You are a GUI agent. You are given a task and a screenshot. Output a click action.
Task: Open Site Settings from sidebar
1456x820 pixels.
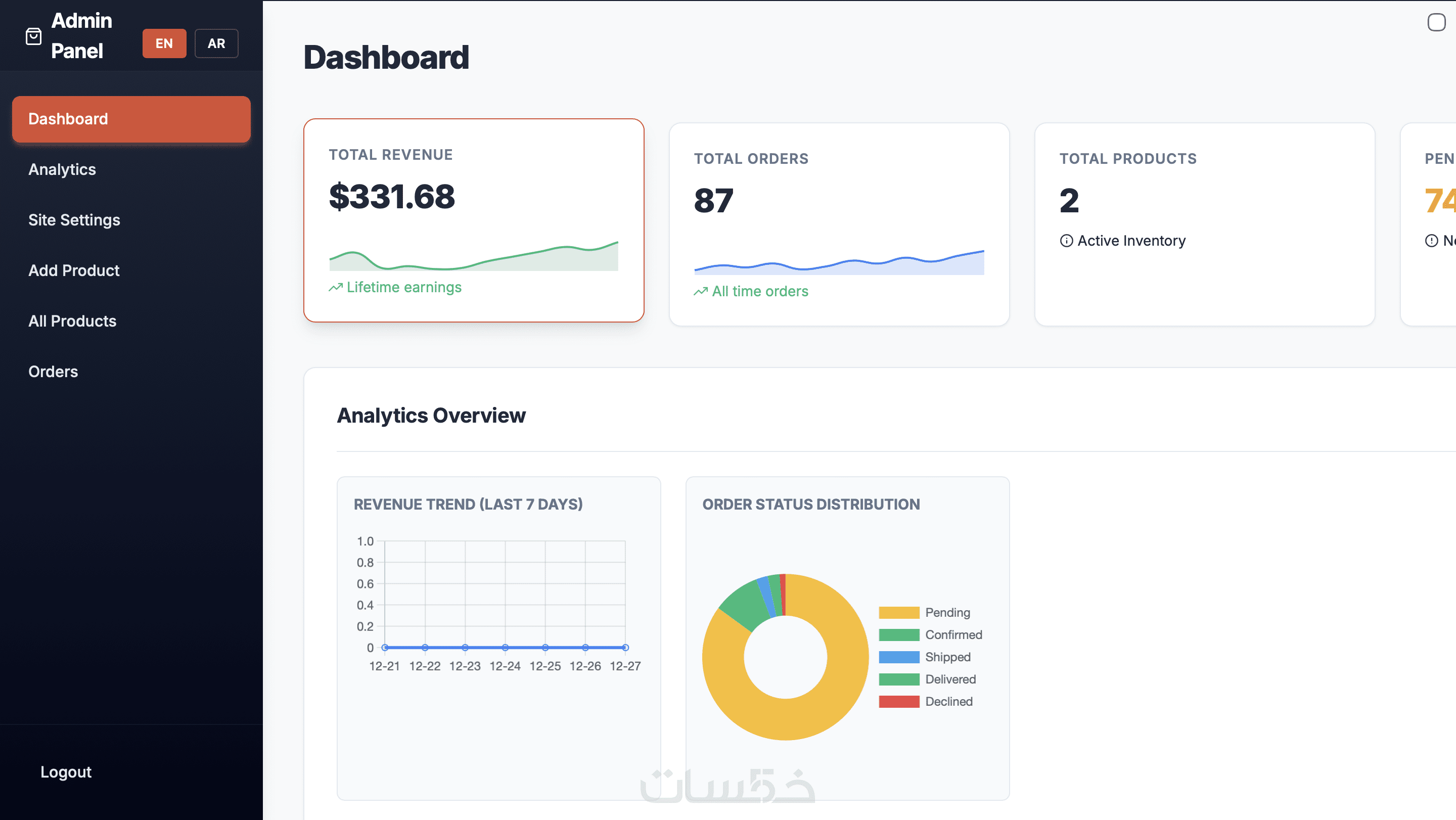(74, 220)
